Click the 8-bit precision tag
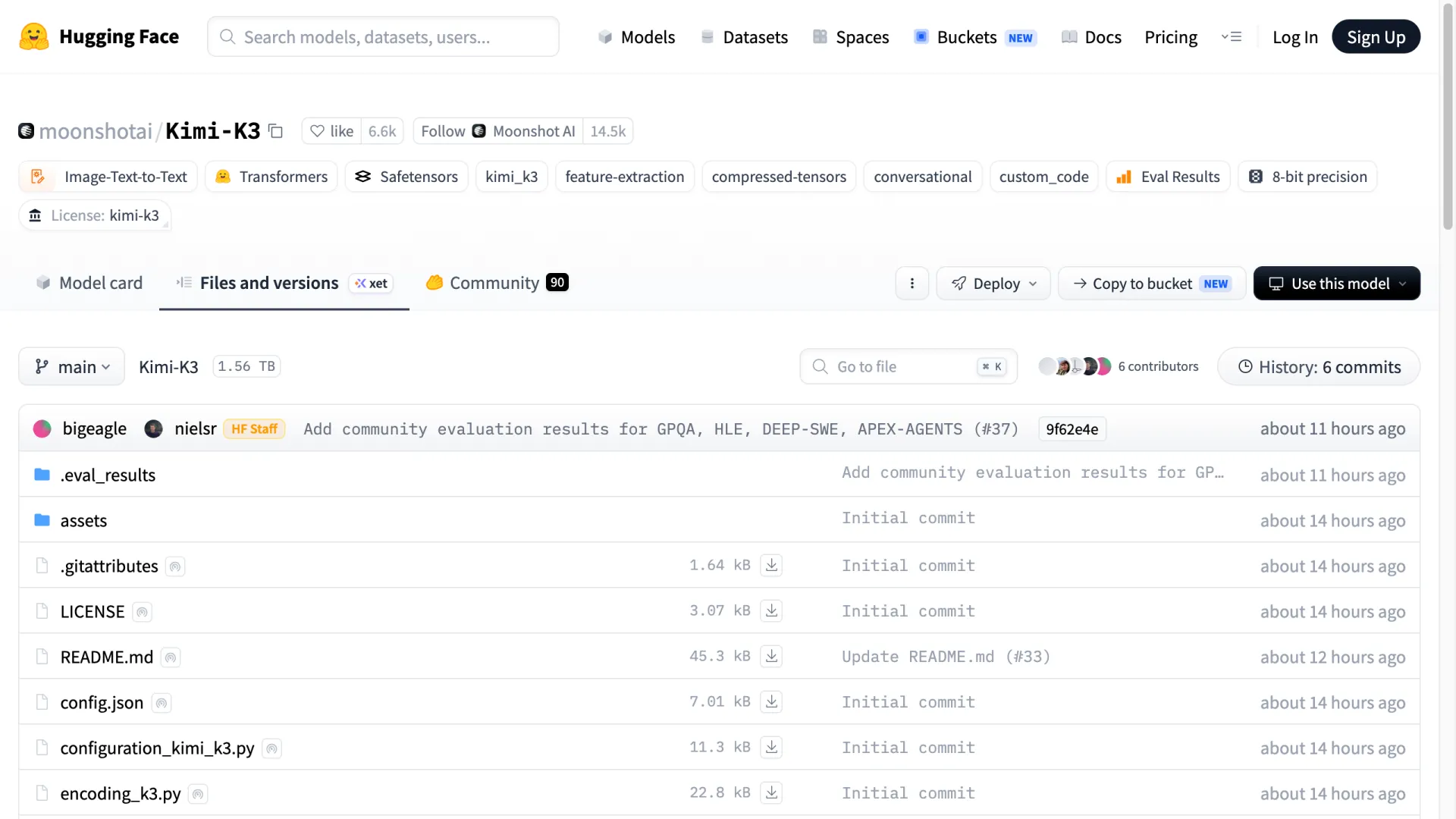 pos(1307,177)
